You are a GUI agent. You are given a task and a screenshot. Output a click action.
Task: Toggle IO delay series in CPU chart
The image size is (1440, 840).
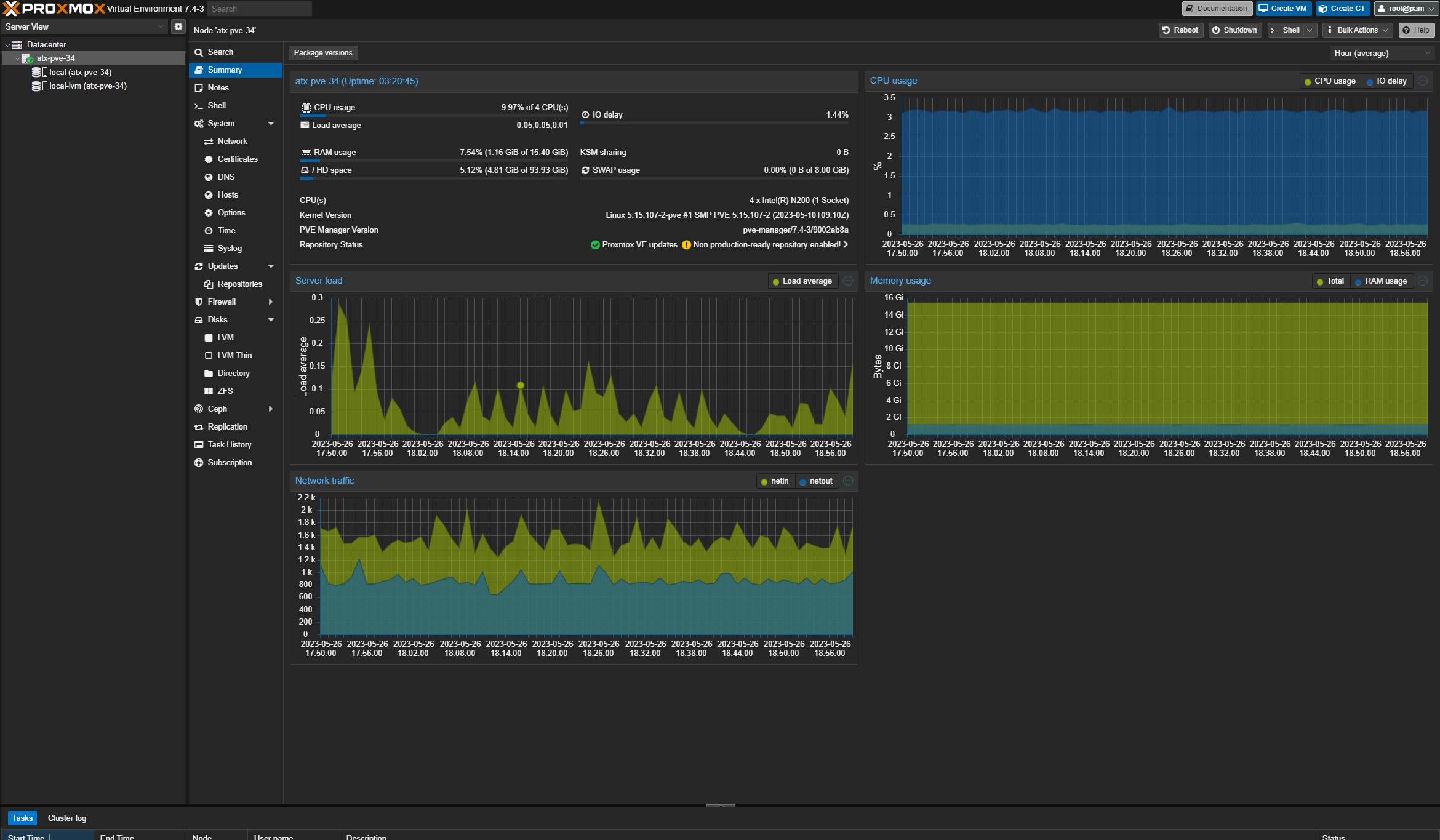tap(1386, 81)
